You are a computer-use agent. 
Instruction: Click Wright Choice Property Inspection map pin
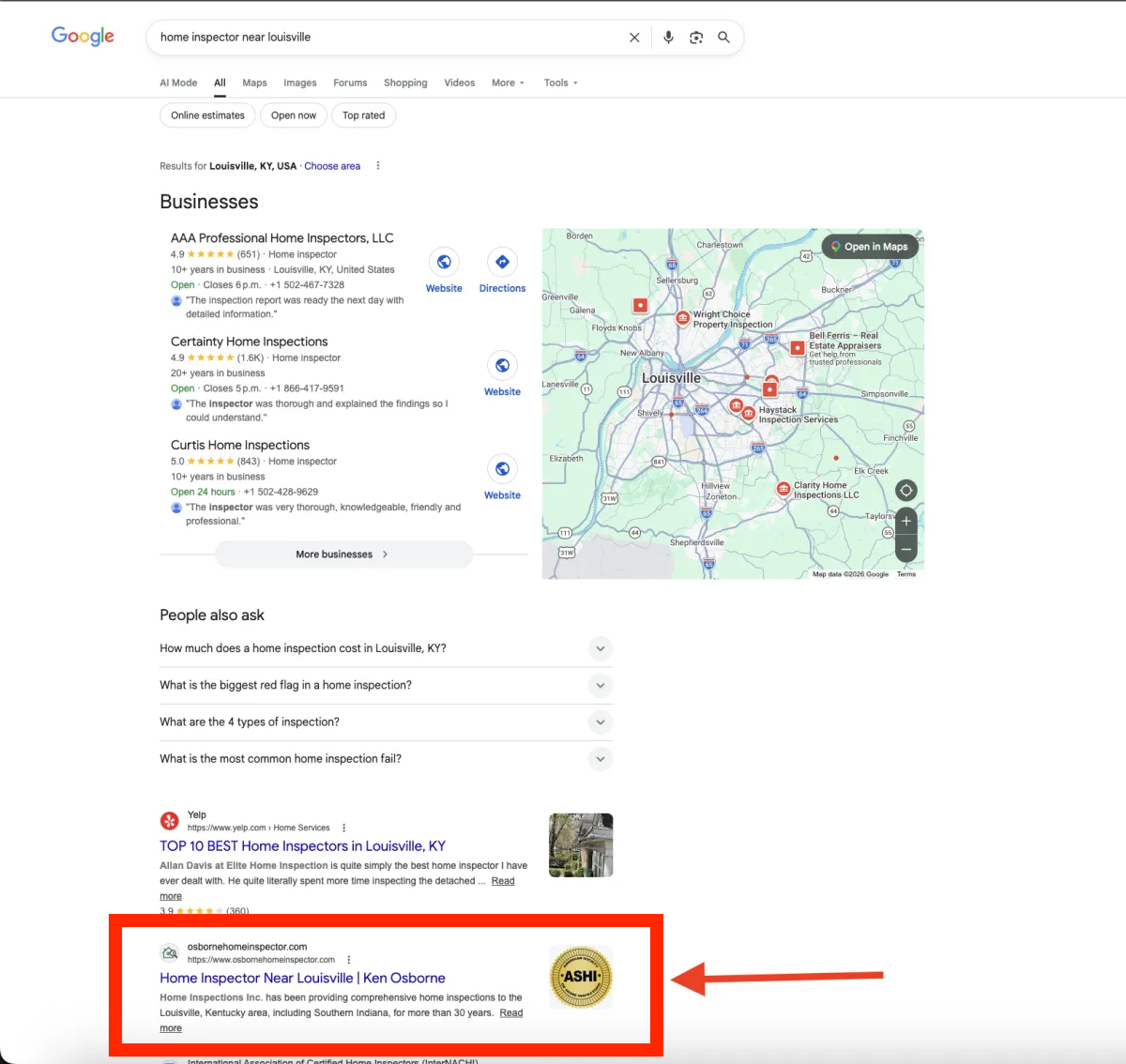682,318
